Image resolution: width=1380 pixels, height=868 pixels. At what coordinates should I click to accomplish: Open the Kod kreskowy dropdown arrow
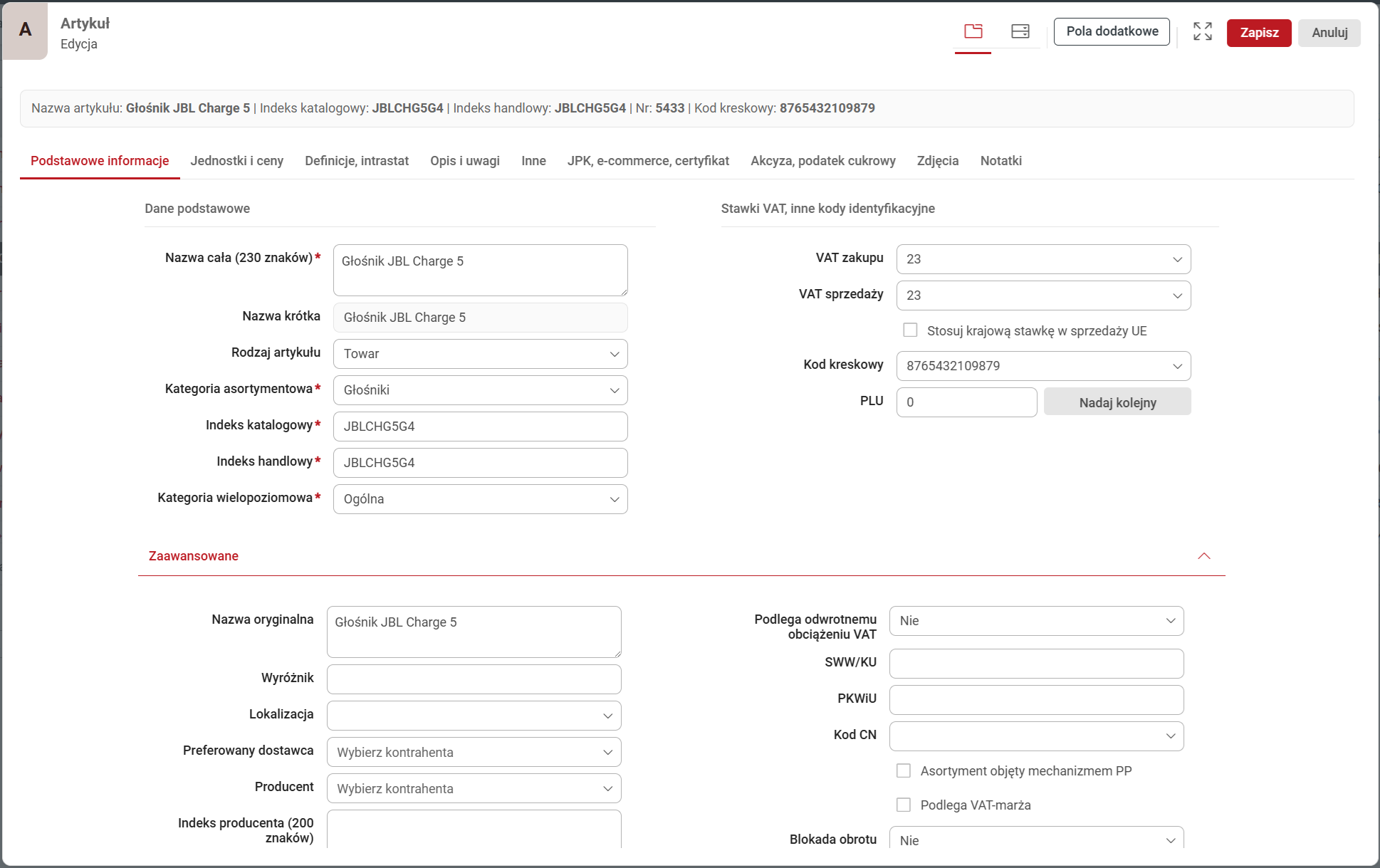[x=1177, y=366]
